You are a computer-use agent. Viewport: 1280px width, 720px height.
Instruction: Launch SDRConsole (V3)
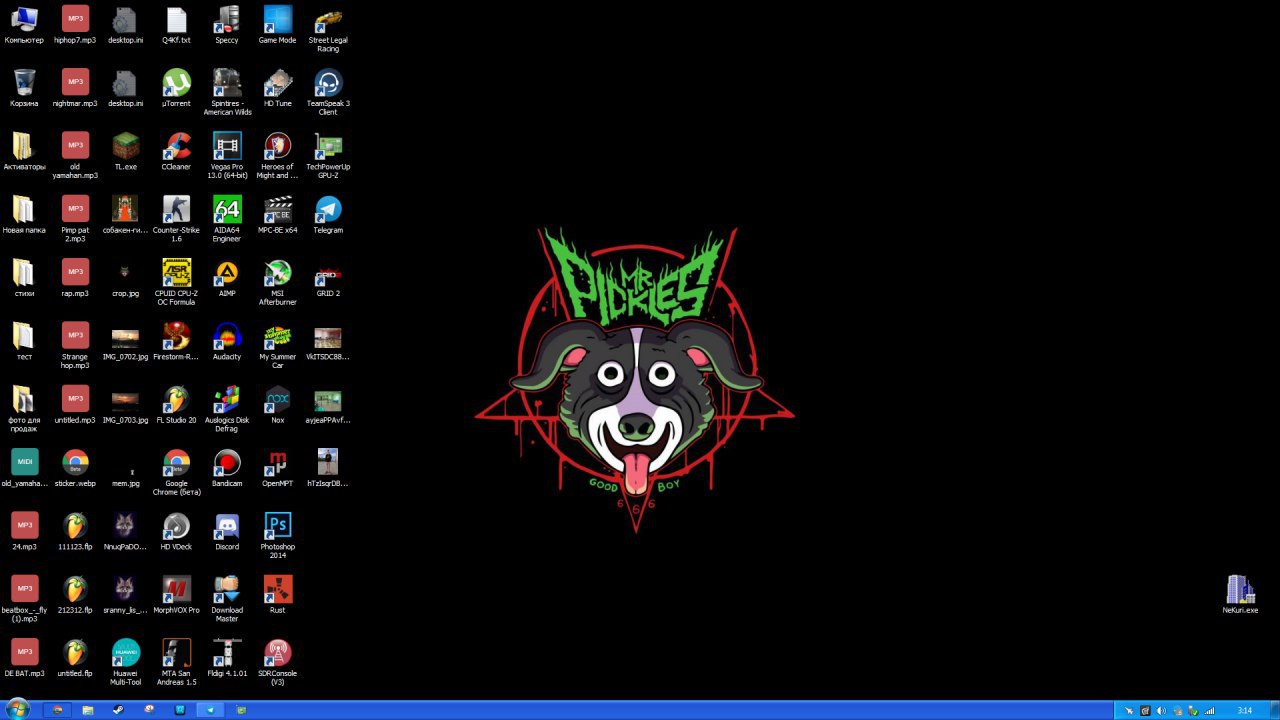point(277,662)
